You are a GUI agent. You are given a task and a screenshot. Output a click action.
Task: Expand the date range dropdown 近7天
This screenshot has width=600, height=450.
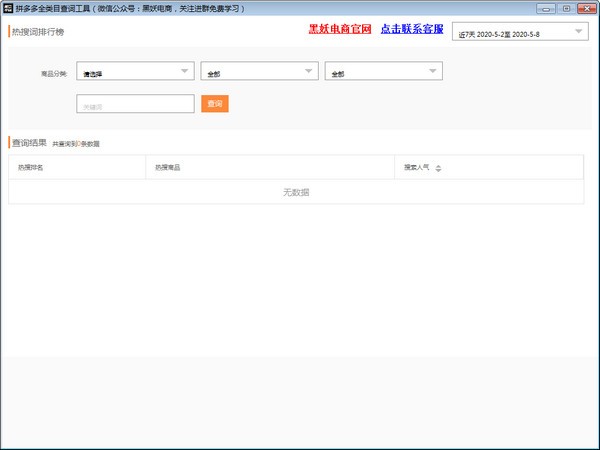(x=520, y=33)
